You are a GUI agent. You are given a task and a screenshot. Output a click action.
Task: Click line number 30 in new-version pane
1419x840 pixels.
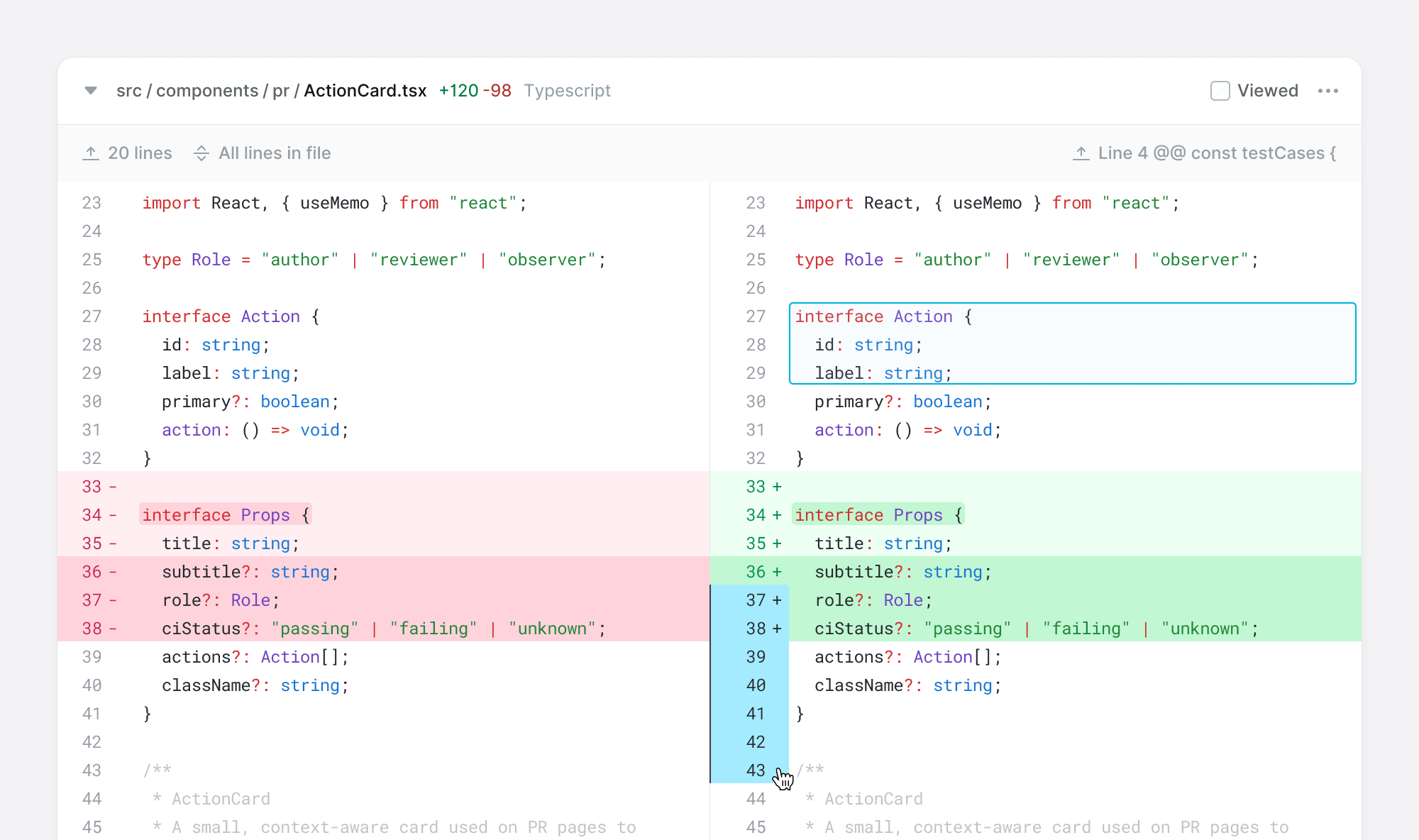point(756,402)
